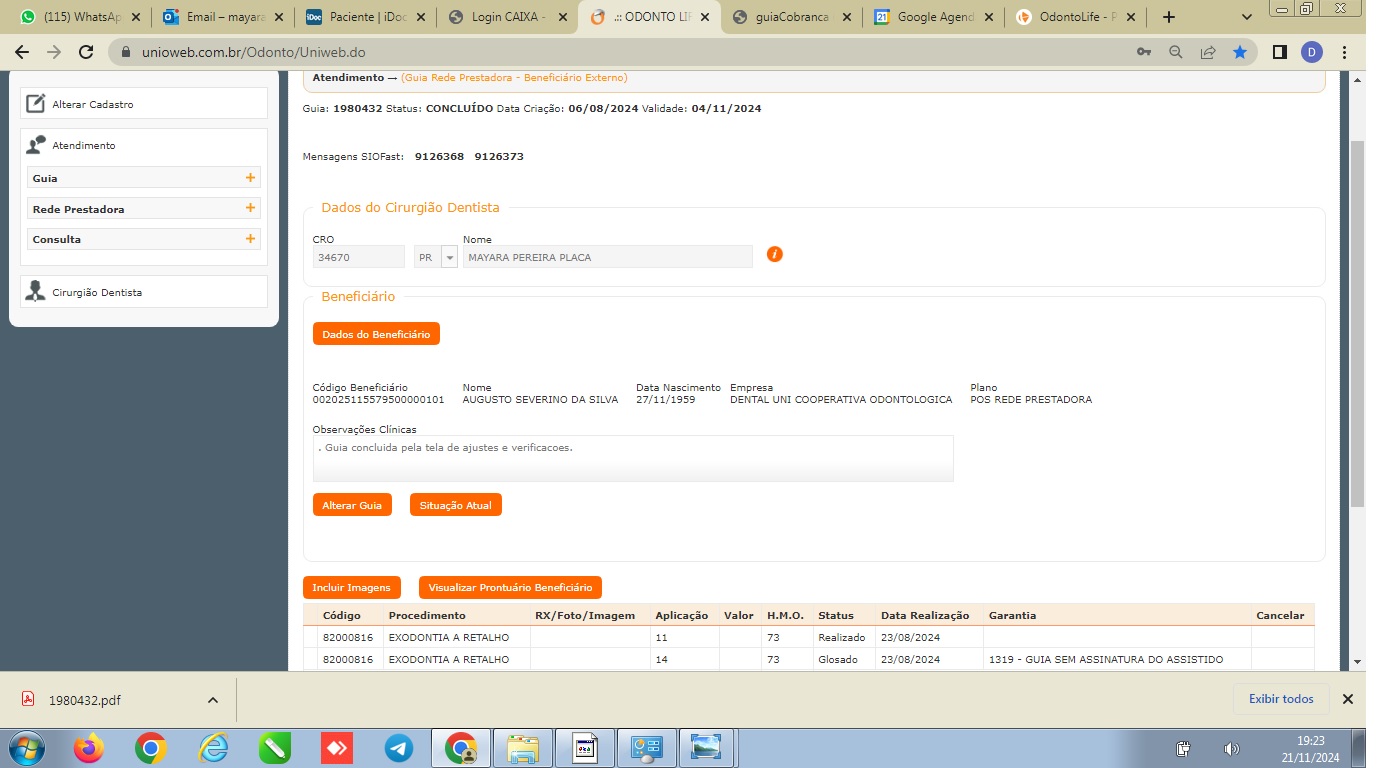The height and width of the screenshot is (768, 1384).
Task: Expand the Guia menu section
Action: point(250,178)
